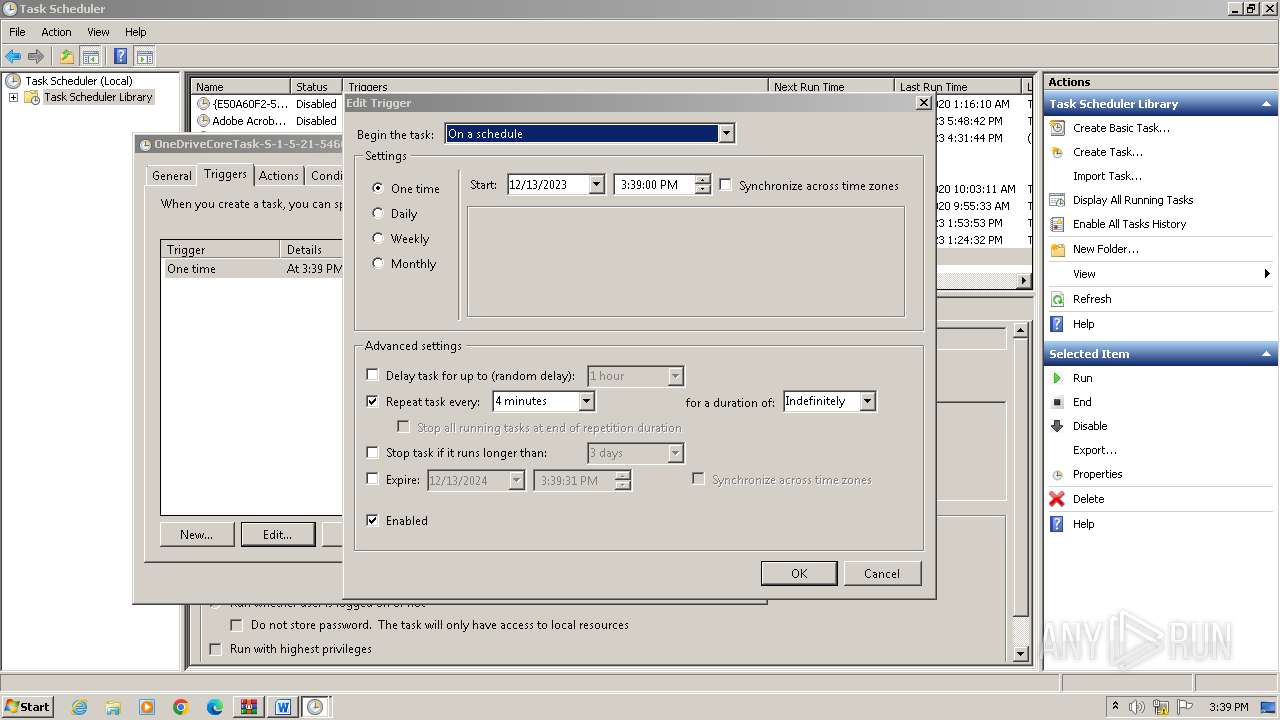Open the Help menu
The height and width of the screenshot is (720, 1280).
point(136,32)
